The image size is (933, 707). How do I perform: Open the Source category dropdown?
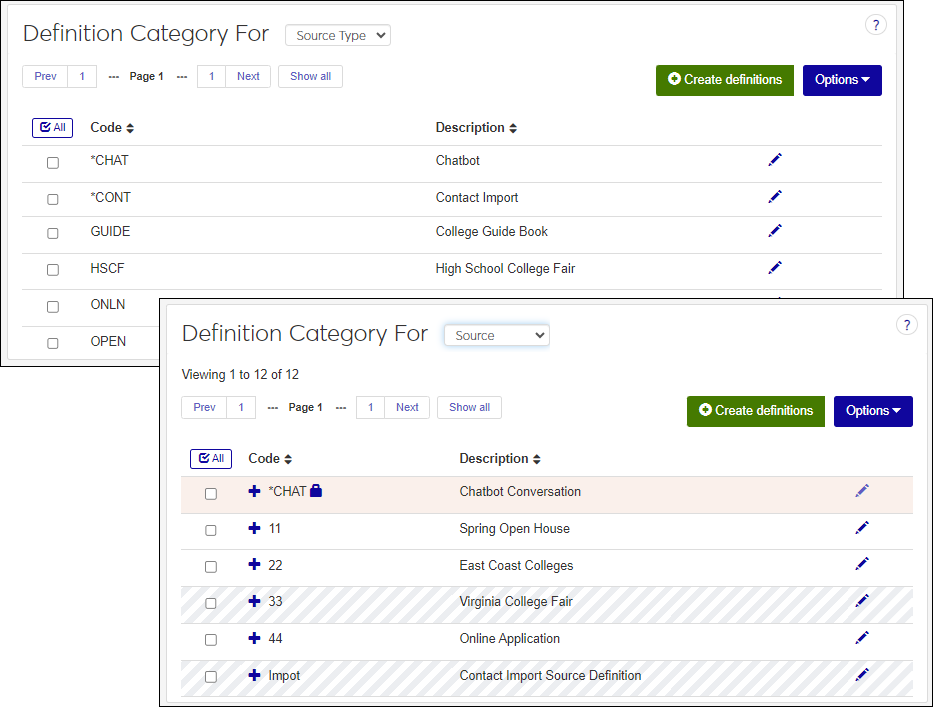pos(496,335)
